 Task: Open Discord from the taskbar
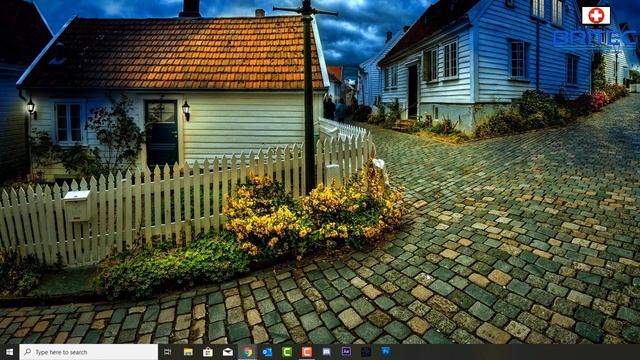pos(327,352)
